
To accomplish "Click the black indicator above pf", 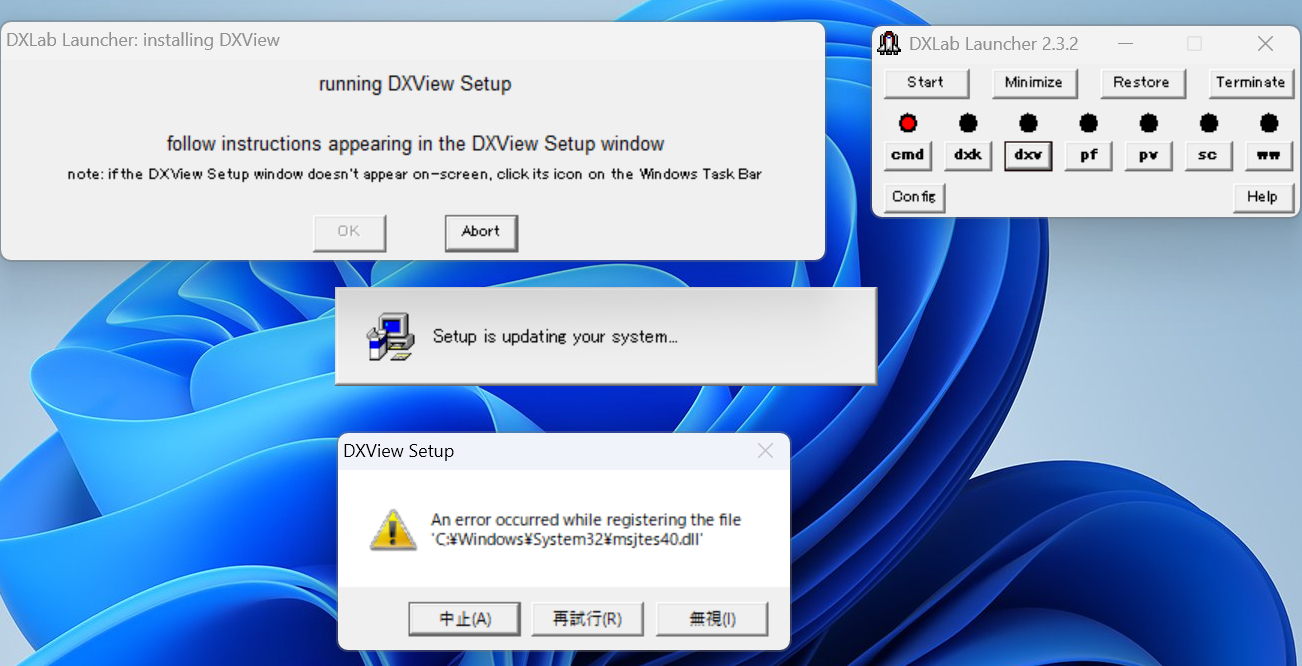I will (x=1088, y=123).
